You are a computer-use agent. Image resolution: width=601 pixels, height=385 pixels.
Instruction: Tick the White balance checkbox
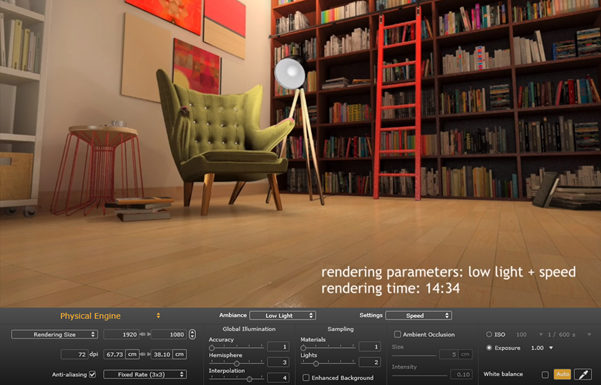pos(545,375)
